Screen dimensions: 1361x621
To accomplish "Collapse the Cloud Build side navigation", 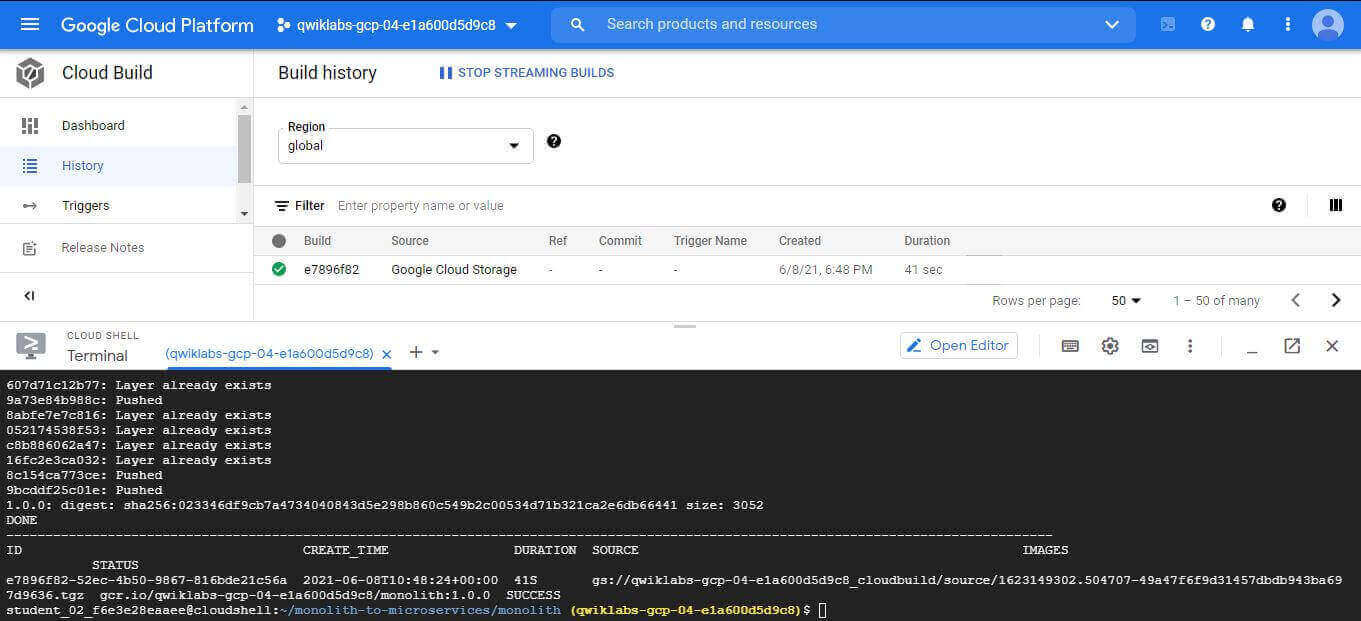I will (30, 296).
